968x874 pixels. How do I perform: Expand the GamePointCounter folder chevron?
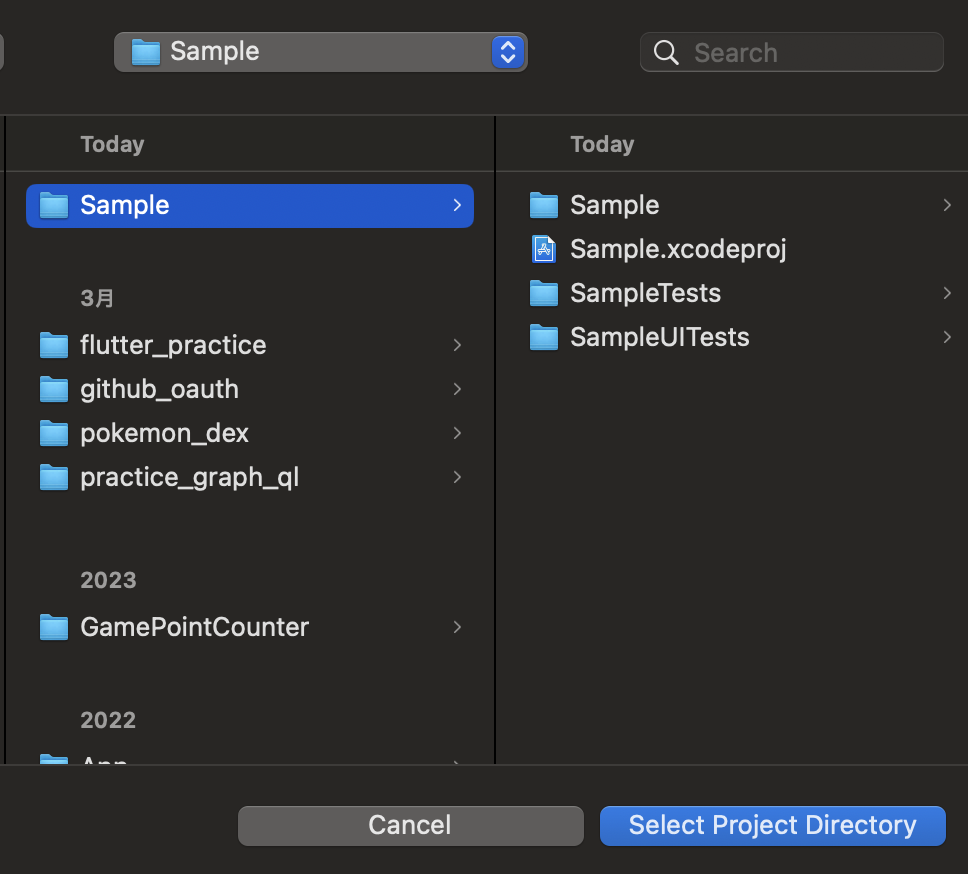(457, 627)
